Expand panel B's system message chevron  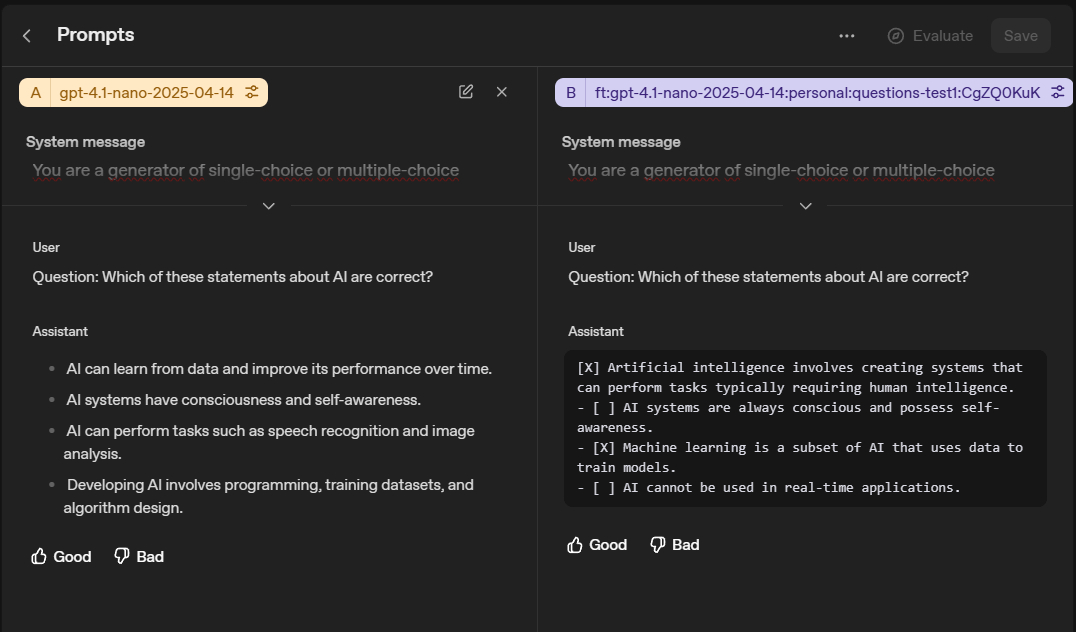(804, 206)
